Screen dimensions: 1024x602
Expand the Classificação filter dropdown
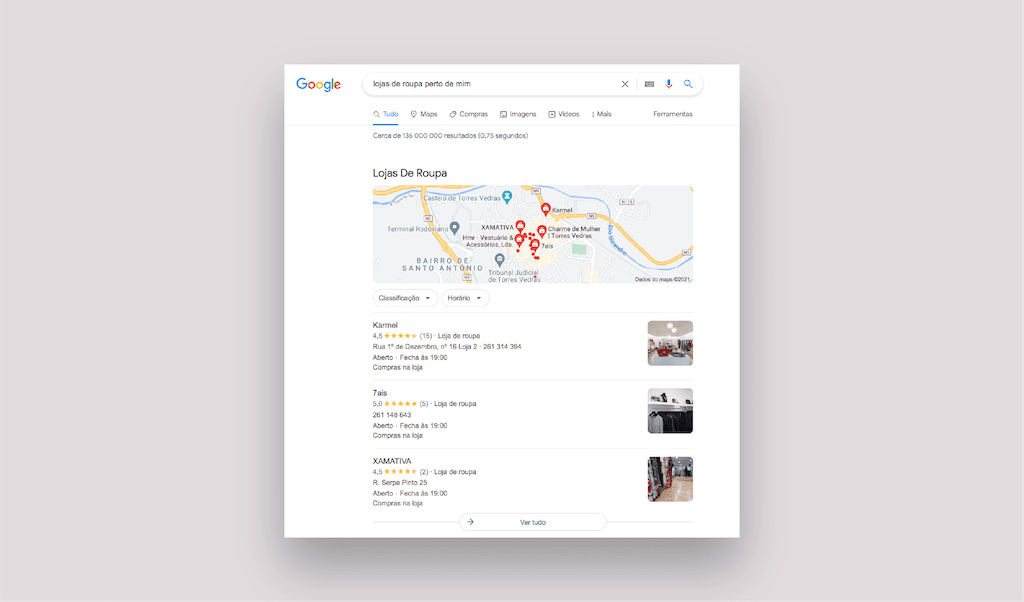point(405,298)
